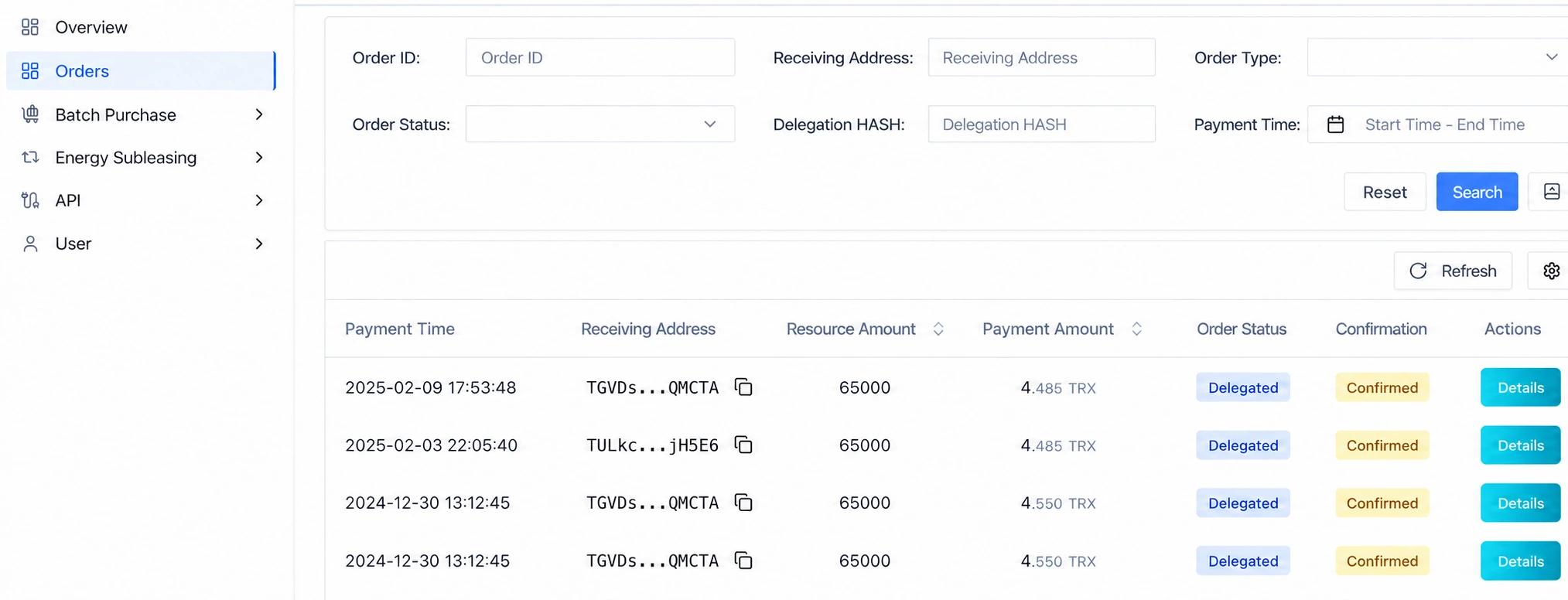Click the calendar icon in Payment Time
Image resolution: width=1568 pixels, height=600 pixels.
click(1335, 124)
